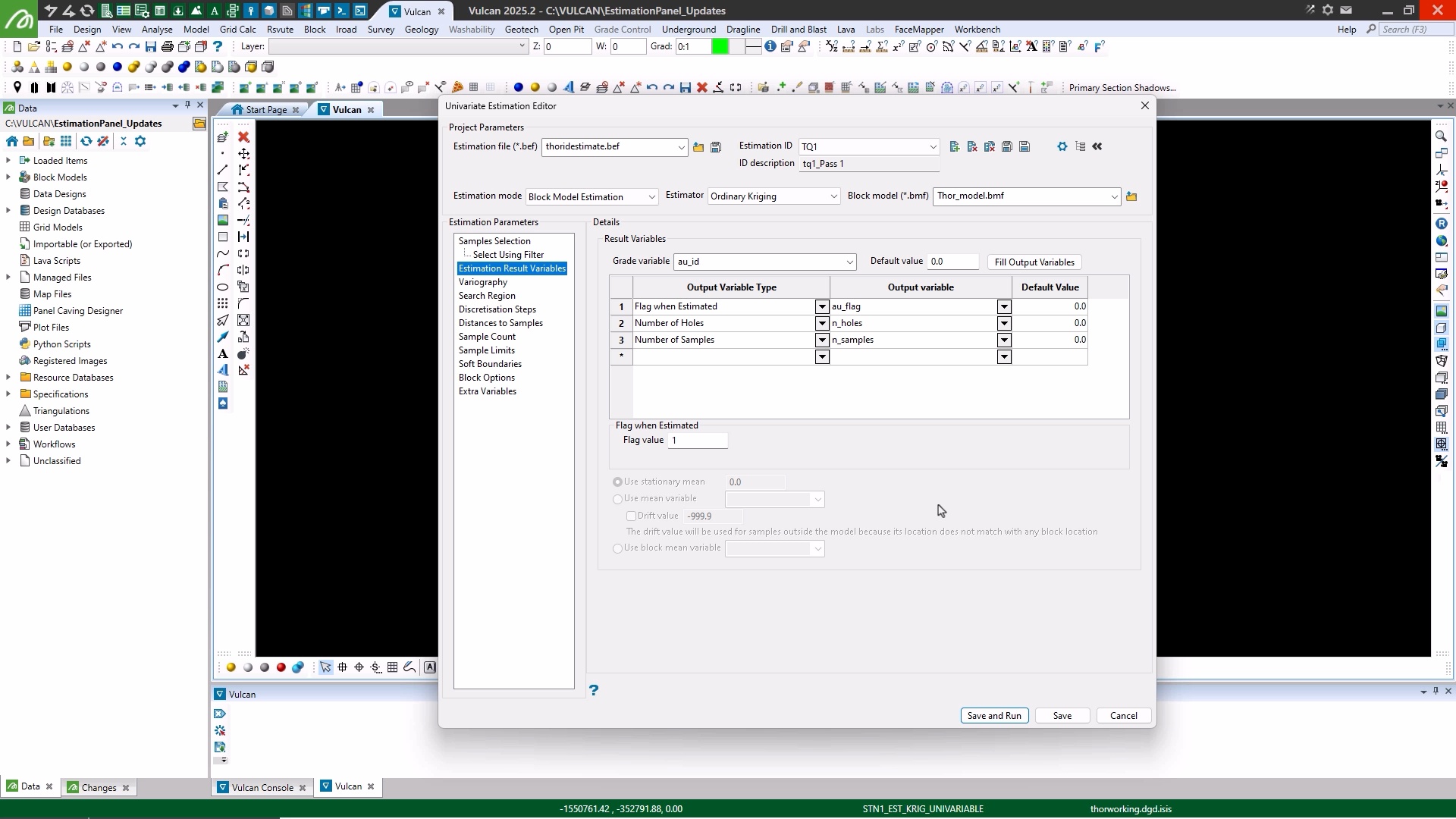
Task: Click the help question mark icon
Action: pyautogui.click(x=594, y=690)
